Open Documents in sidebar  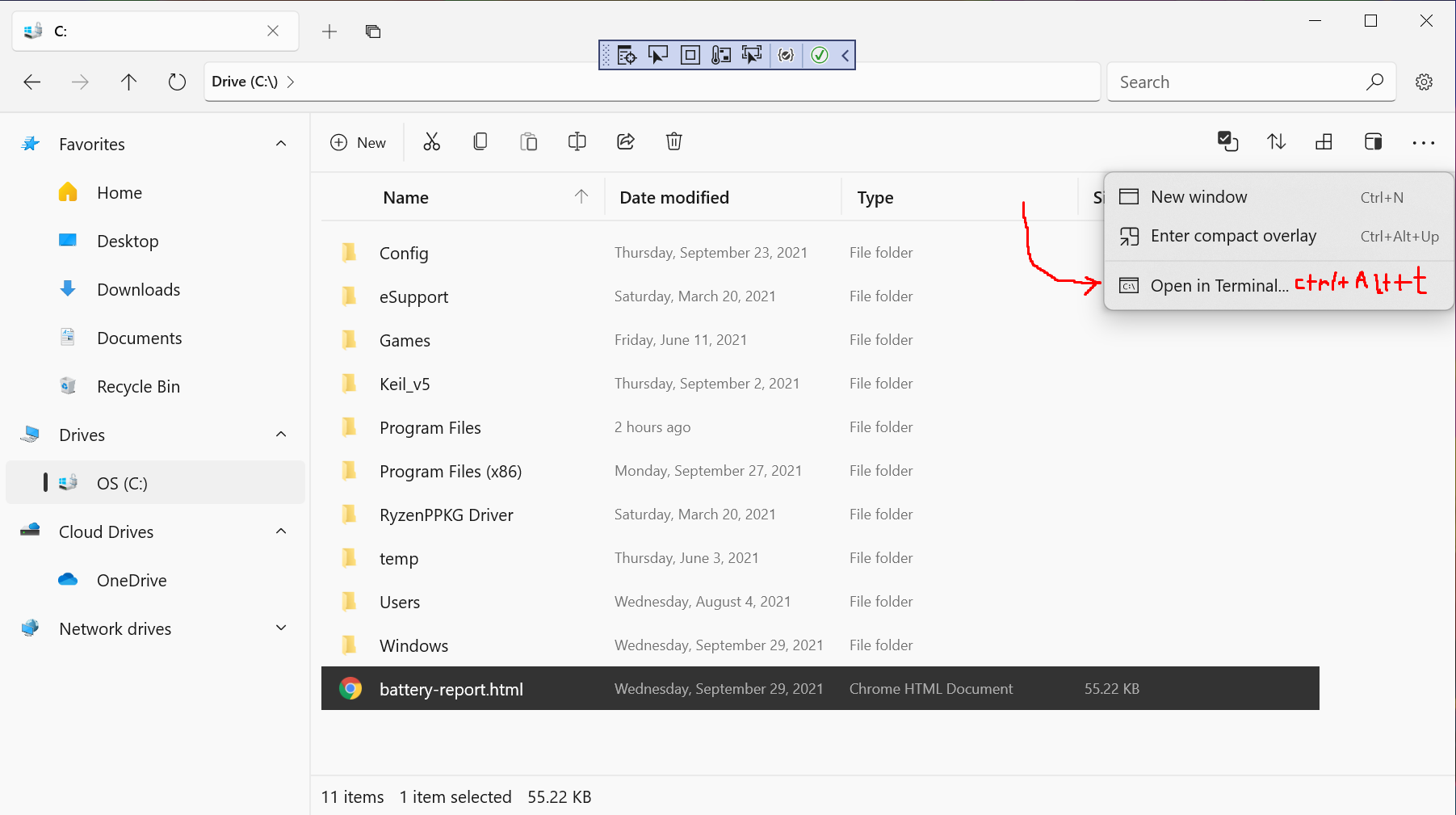[x=156, y=338]
